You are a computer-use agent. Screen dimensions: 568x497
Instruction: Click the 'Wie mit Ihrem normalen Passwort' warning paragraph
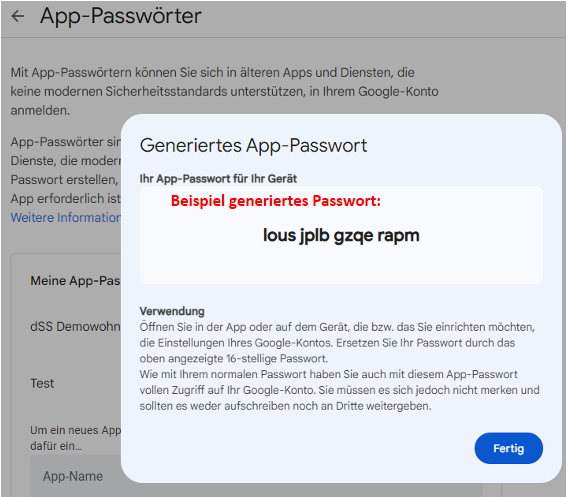[339, 390]
